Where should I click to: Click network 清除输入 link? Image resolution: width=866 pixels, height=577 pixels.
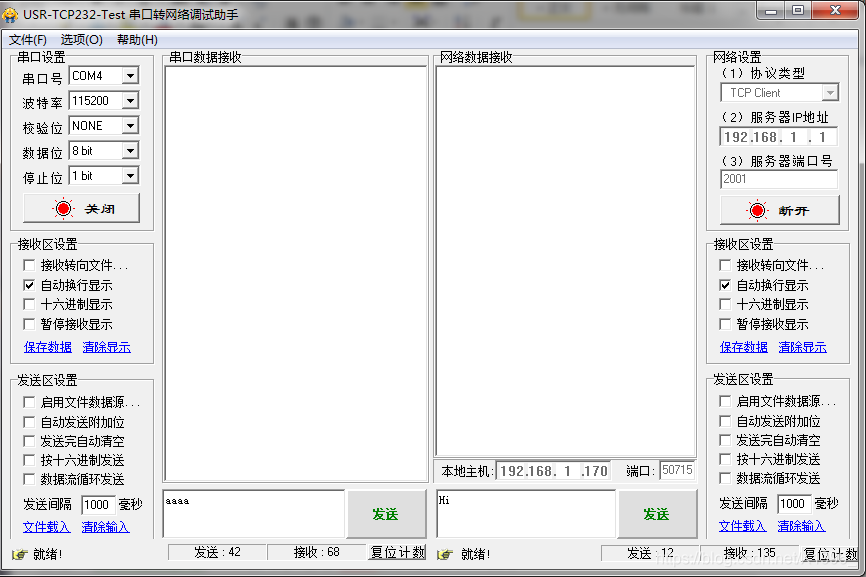(801, 526)
